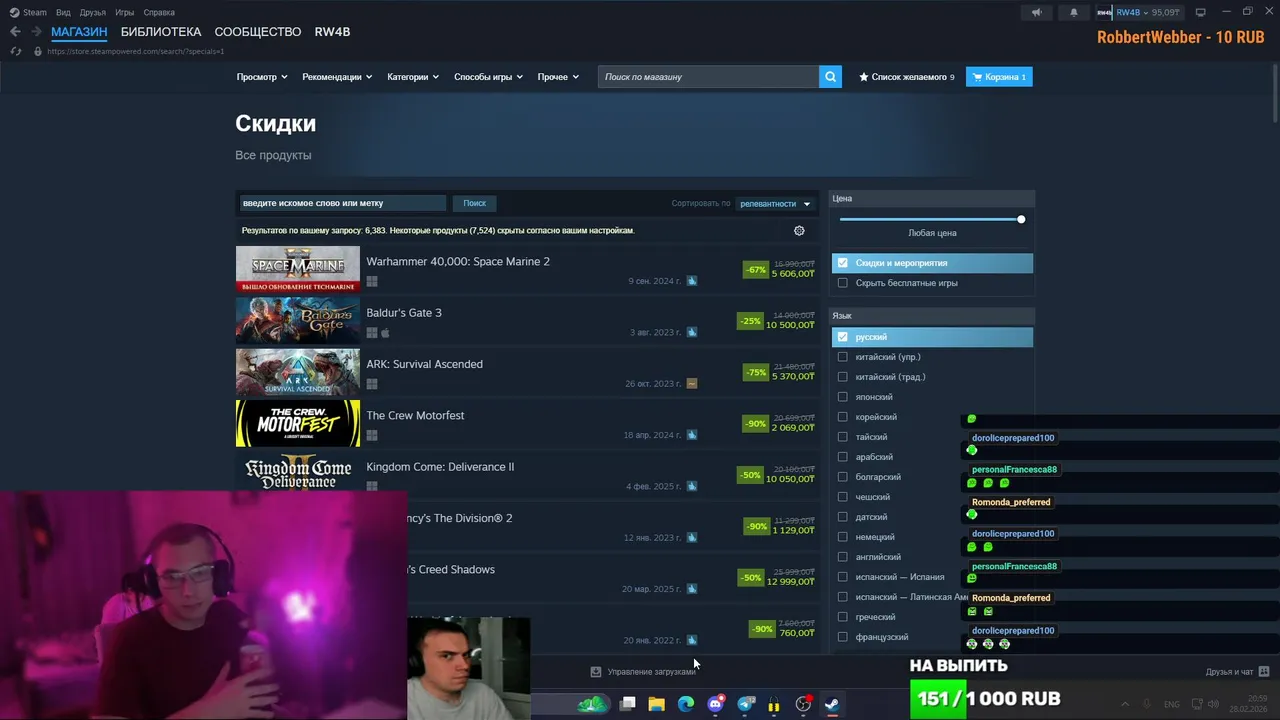
Task: Open the Корзина cart button
Action: tap(999, 77)
